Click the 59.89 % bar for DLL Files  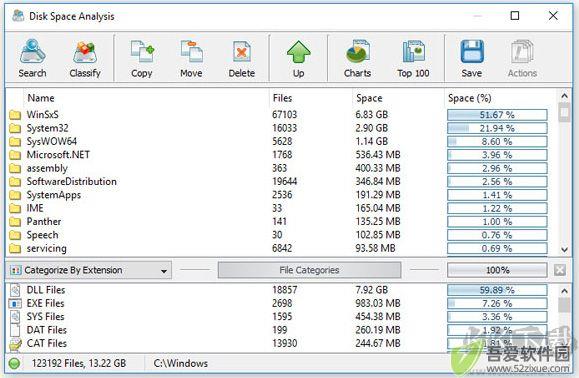[497, 290]
